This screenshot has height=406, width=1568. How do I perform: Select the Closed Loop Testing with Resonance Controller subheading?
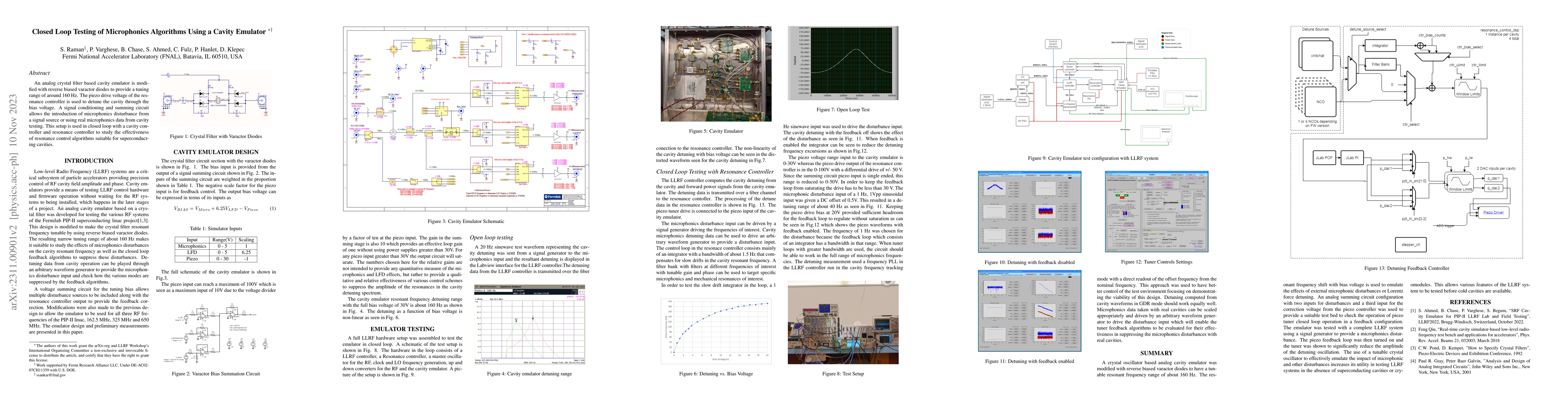pyautogui.click(x=715, y=172)
